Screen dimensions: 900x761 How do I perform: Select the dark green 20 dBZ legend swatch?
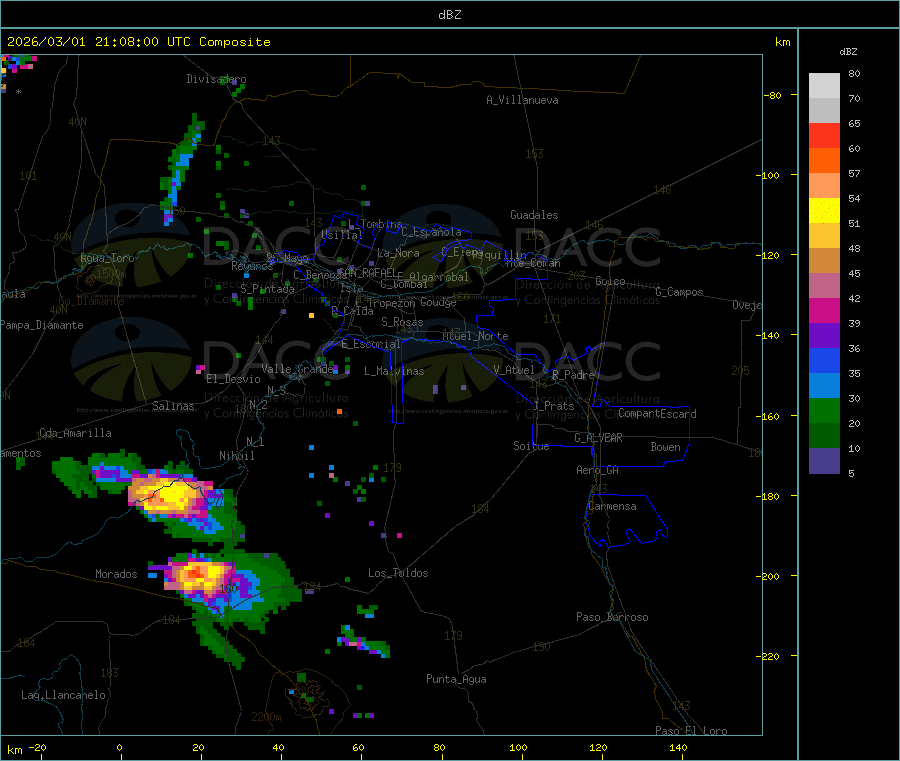tap(824, 436)
